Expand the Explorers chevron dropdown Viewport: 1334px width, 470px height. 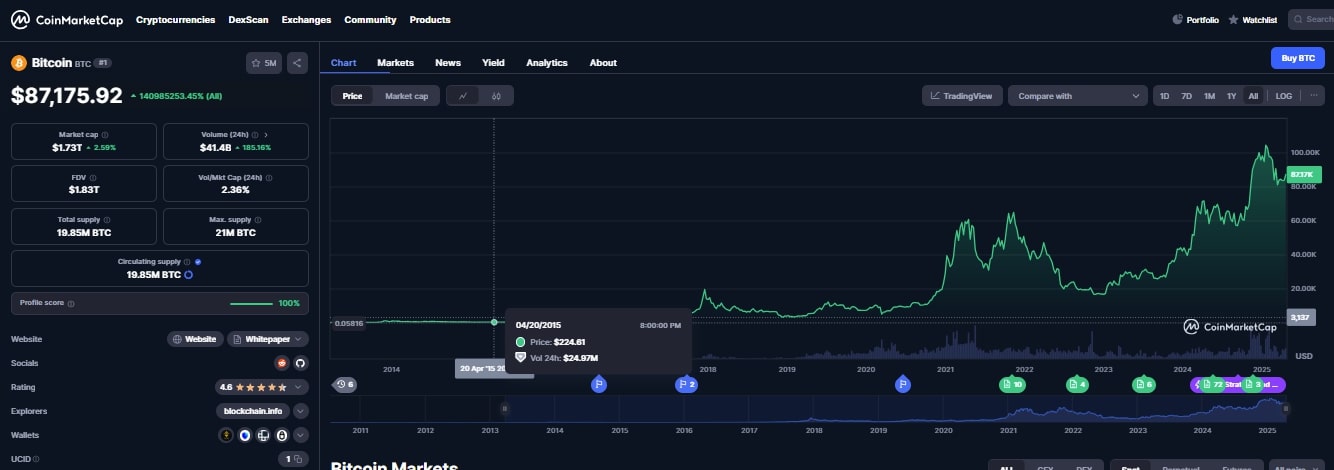point(301,410)
